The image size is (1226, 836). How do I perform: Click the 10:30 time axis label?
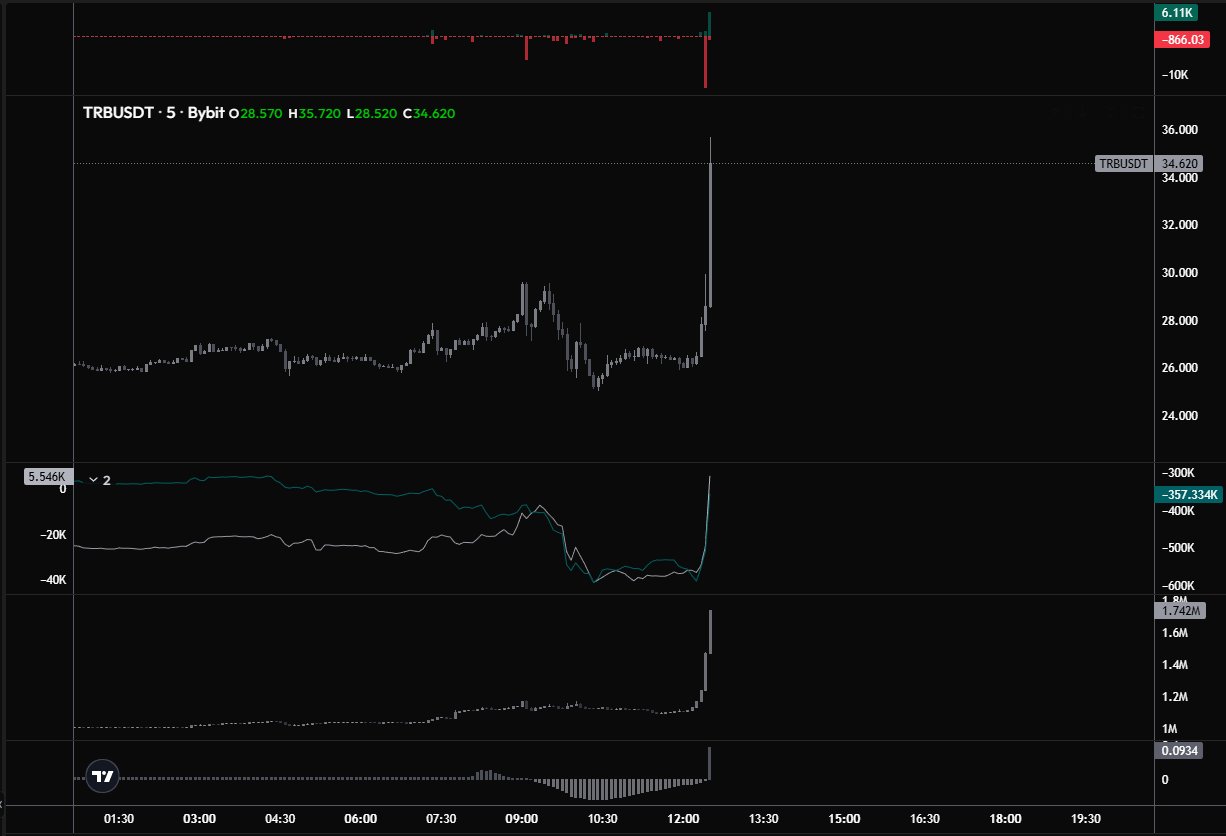tap(602, 818)
